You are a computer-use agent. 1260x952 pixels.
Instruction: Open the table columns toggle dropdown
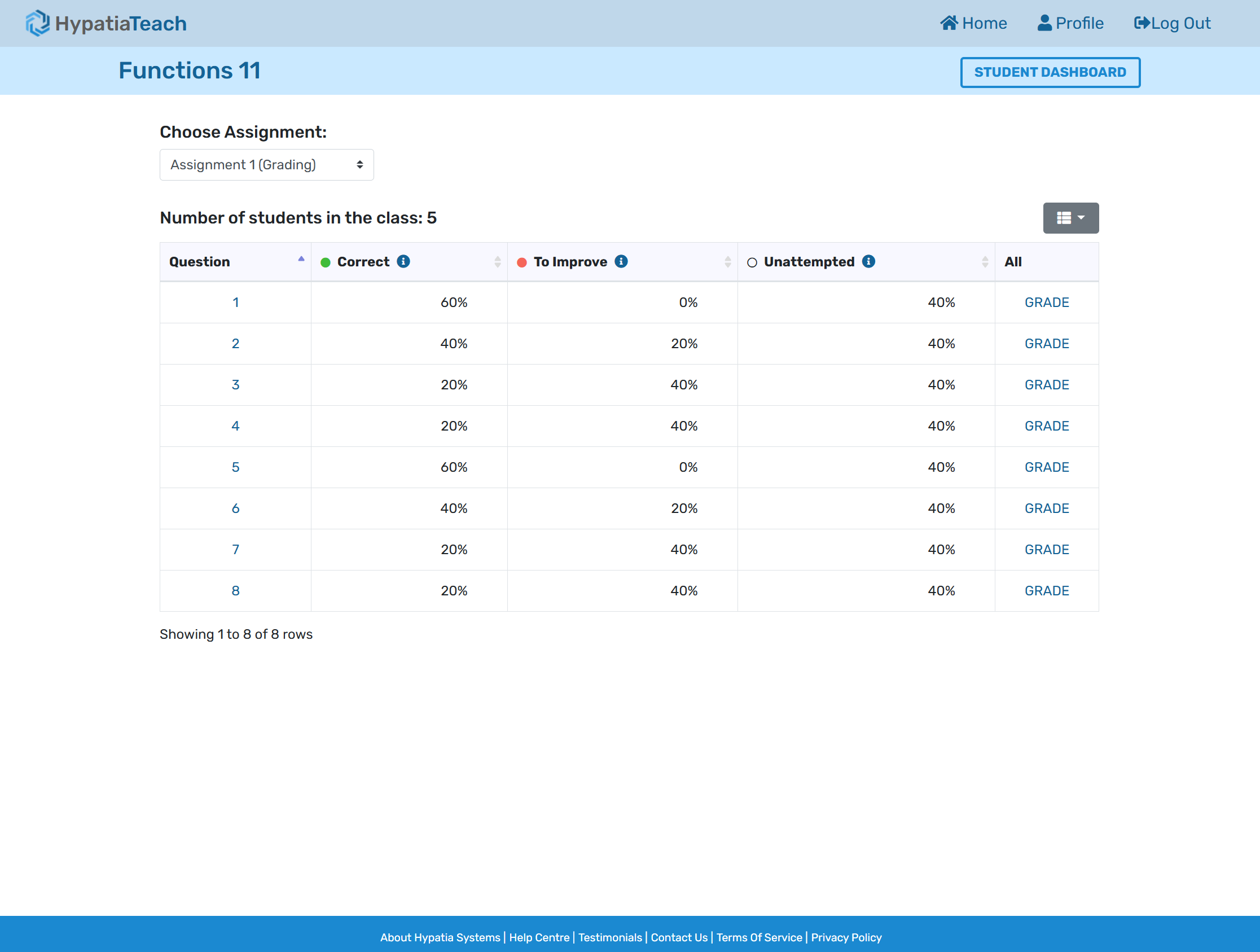coord(1070,218)
